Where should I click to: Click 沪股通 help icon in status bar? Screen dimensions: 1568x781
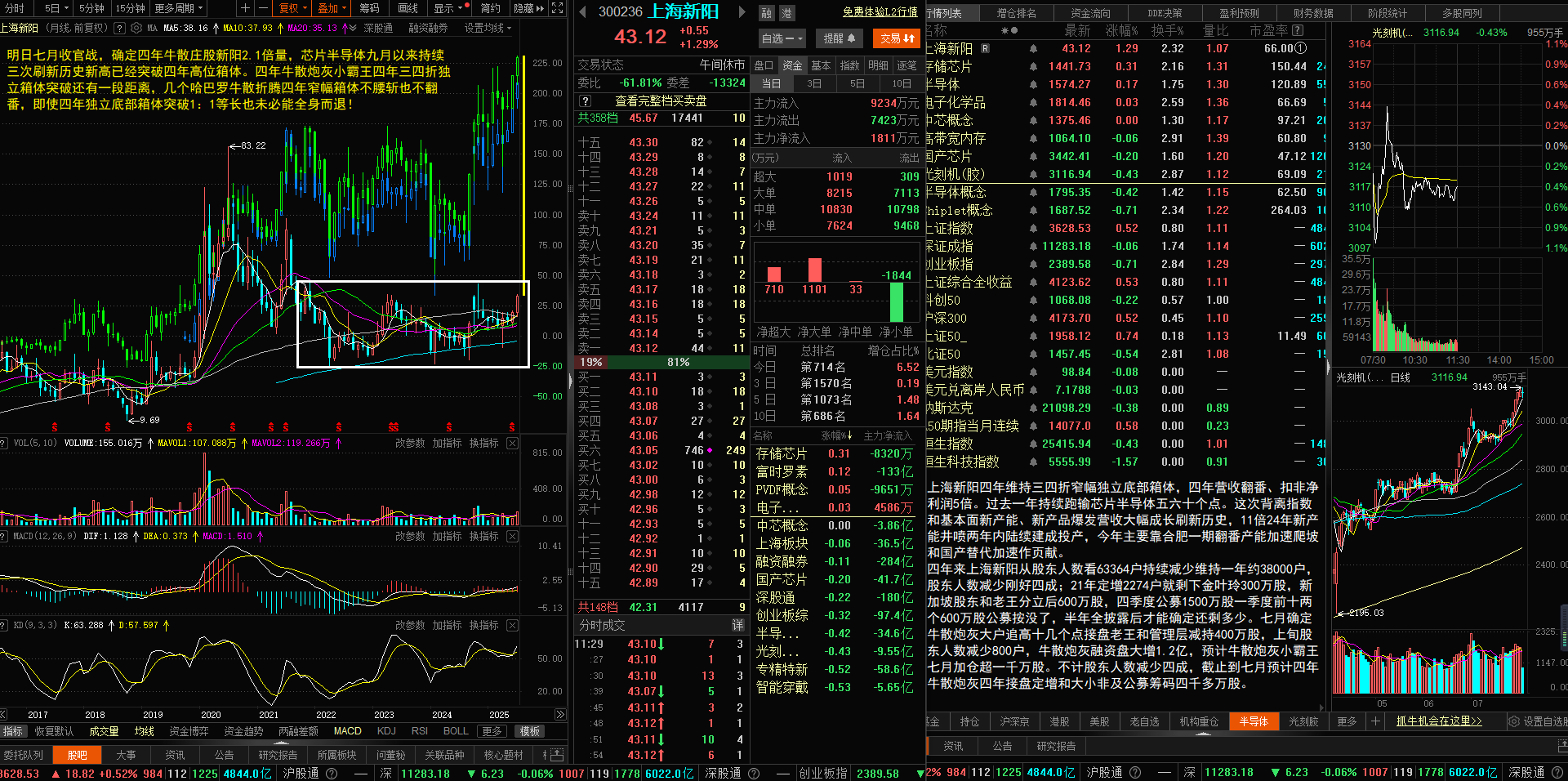point(332,773)
